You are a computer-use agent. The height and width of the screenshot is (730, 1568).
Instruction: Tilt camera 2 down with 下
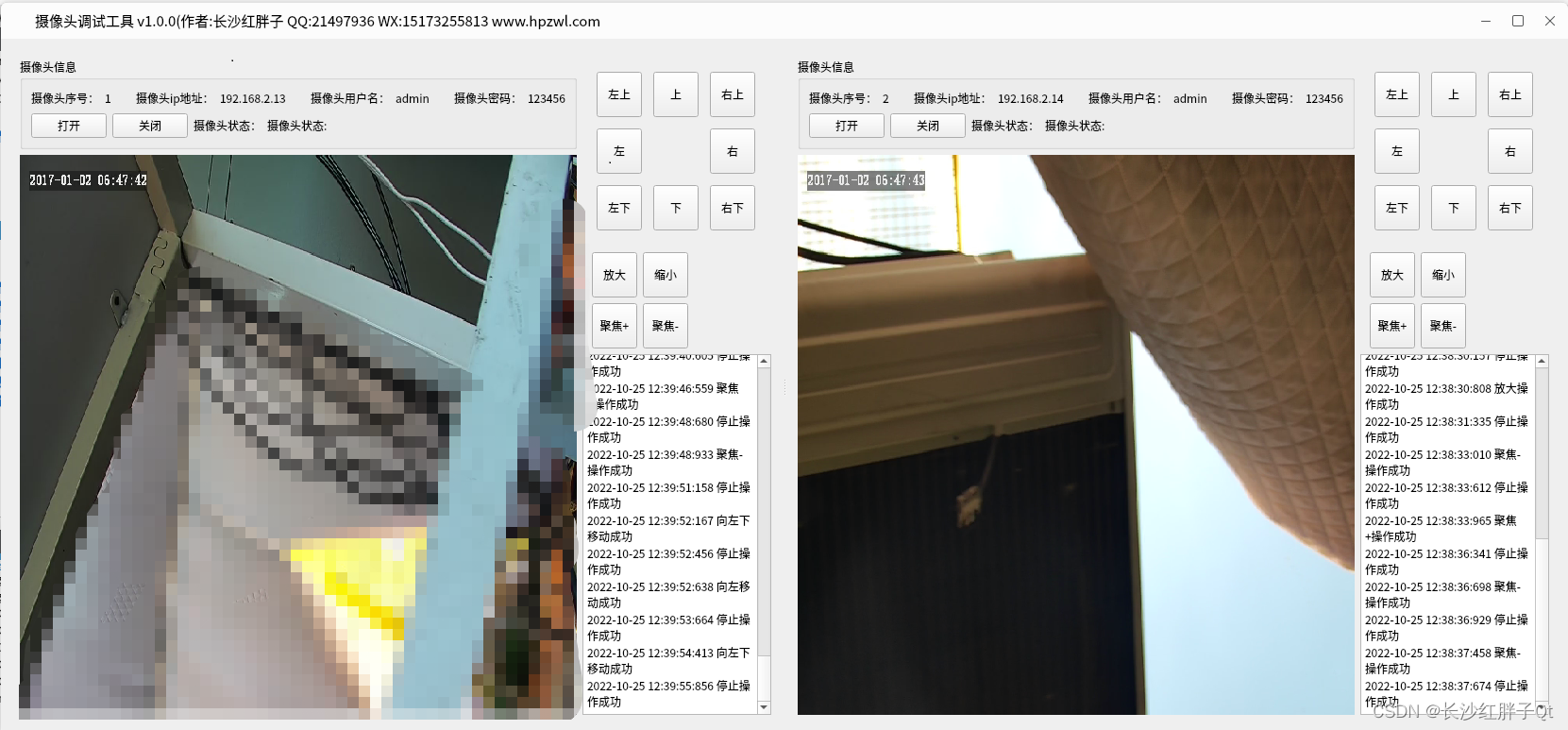point(1454,208)
